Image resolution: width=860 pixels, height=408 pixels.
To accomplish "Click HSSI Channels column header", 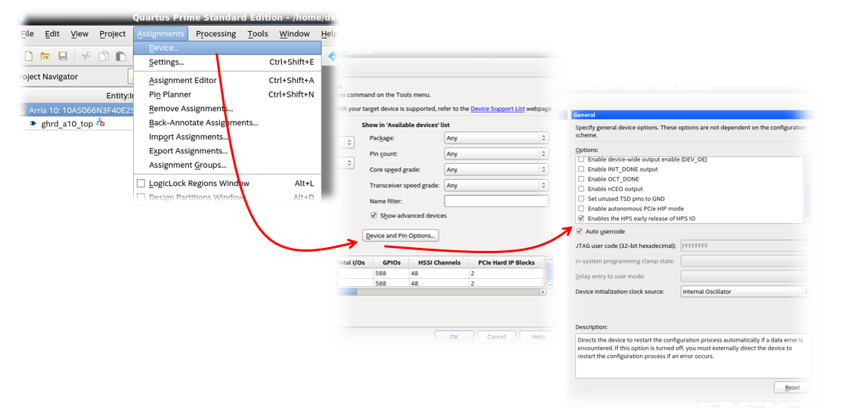I will tap(438, 262).
